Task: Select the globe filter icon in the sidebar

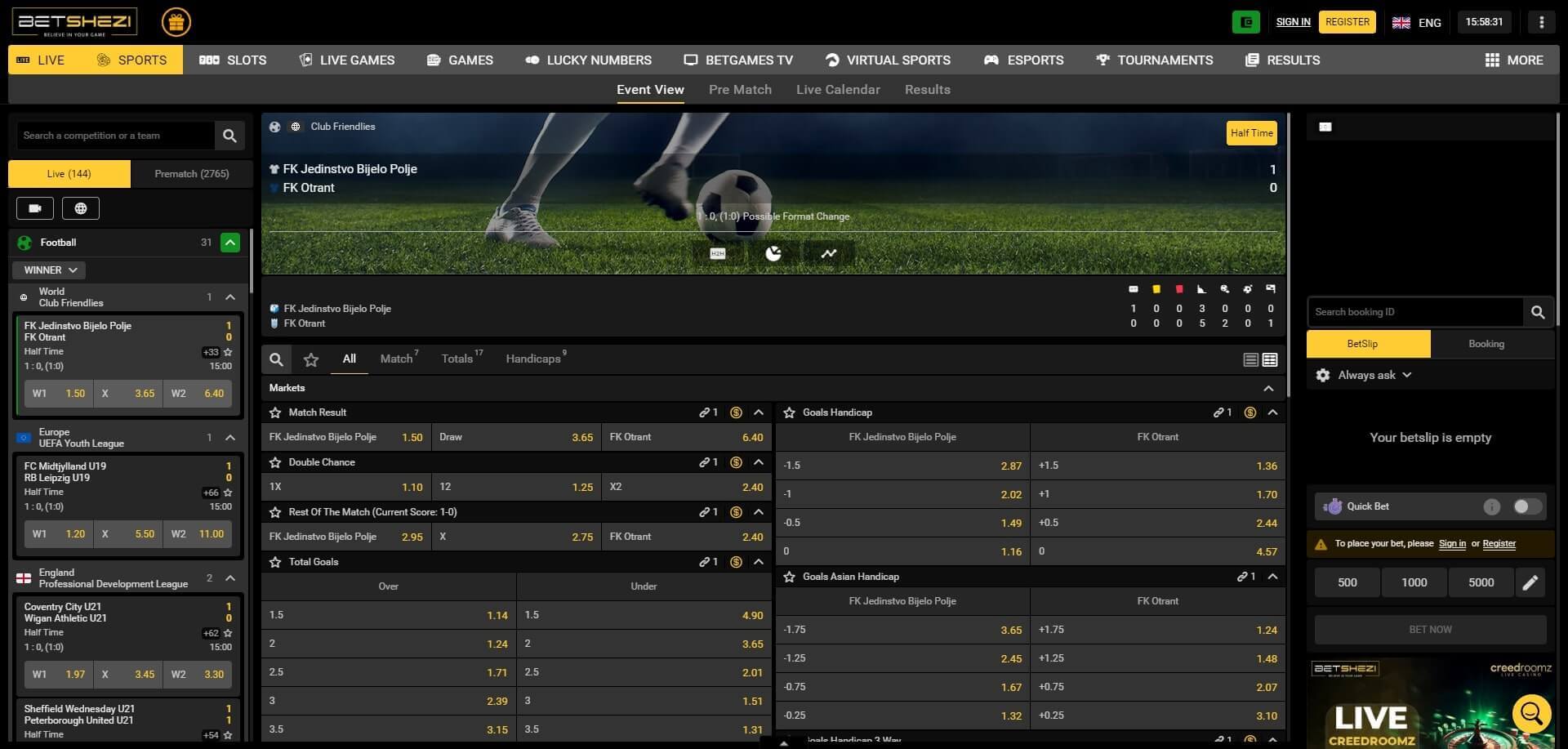Action: 80,207
